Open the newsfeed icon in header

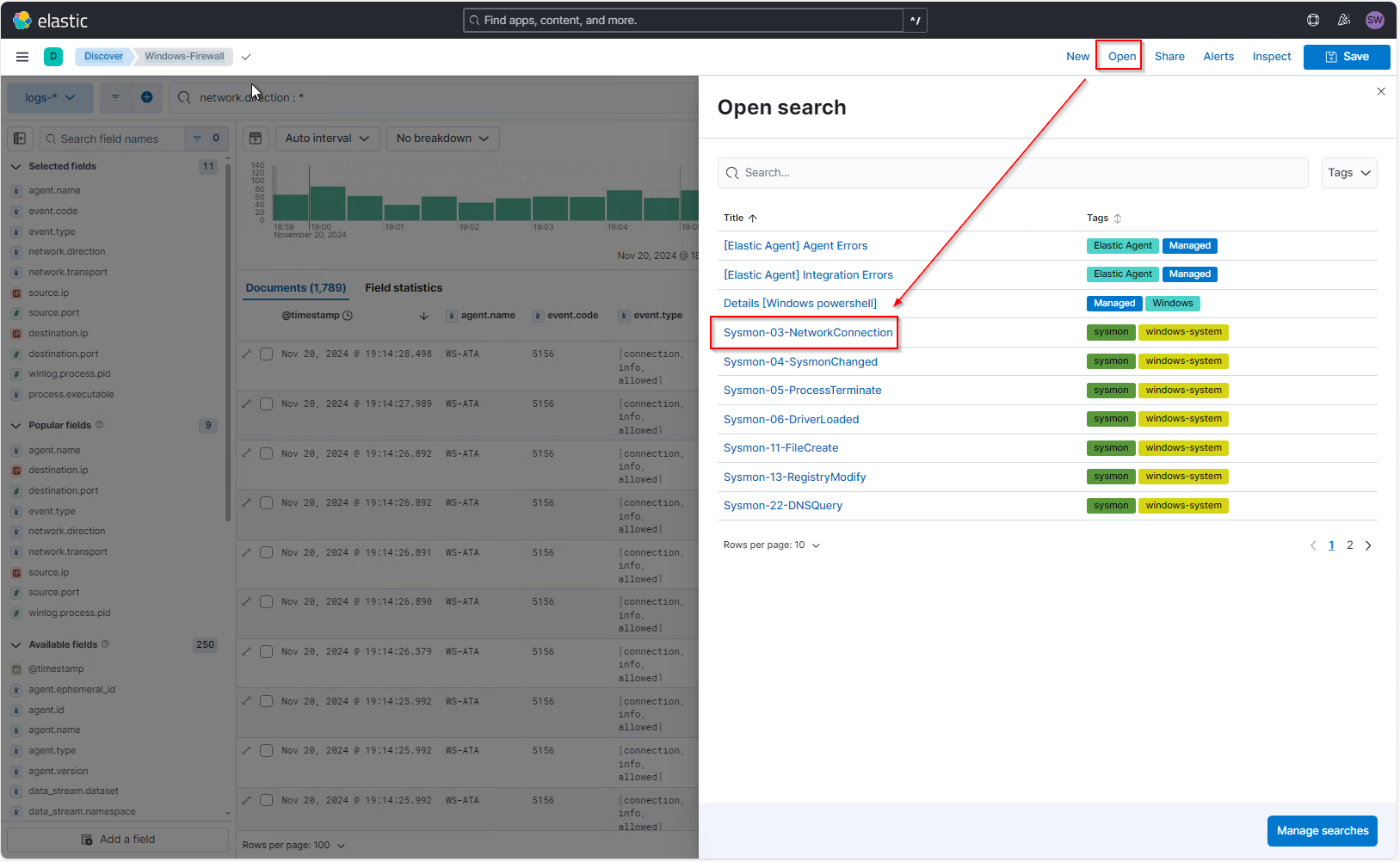[x=1344, y=20]
